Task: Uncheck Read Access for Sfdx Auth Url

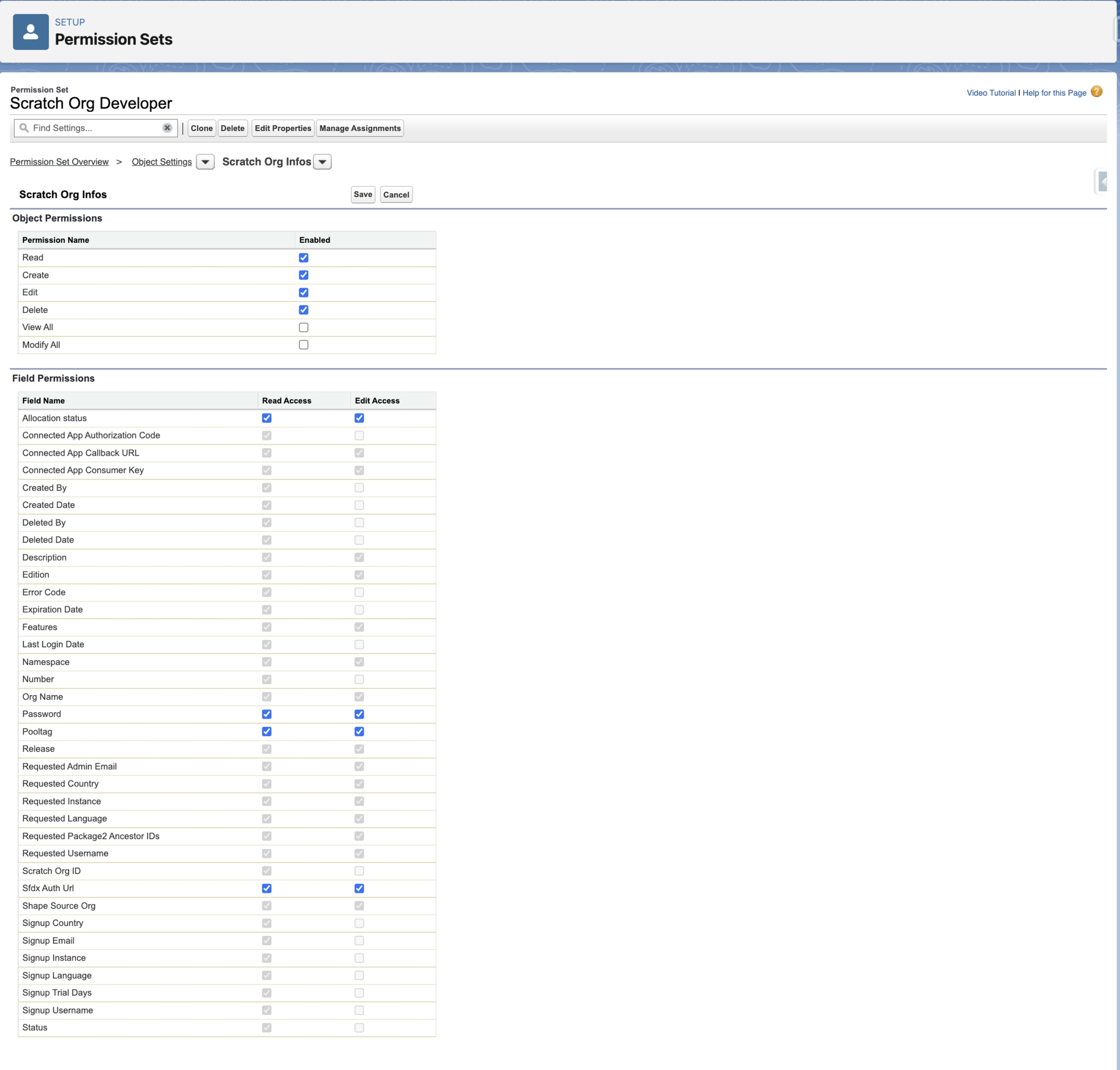Action: coord(266,888)
